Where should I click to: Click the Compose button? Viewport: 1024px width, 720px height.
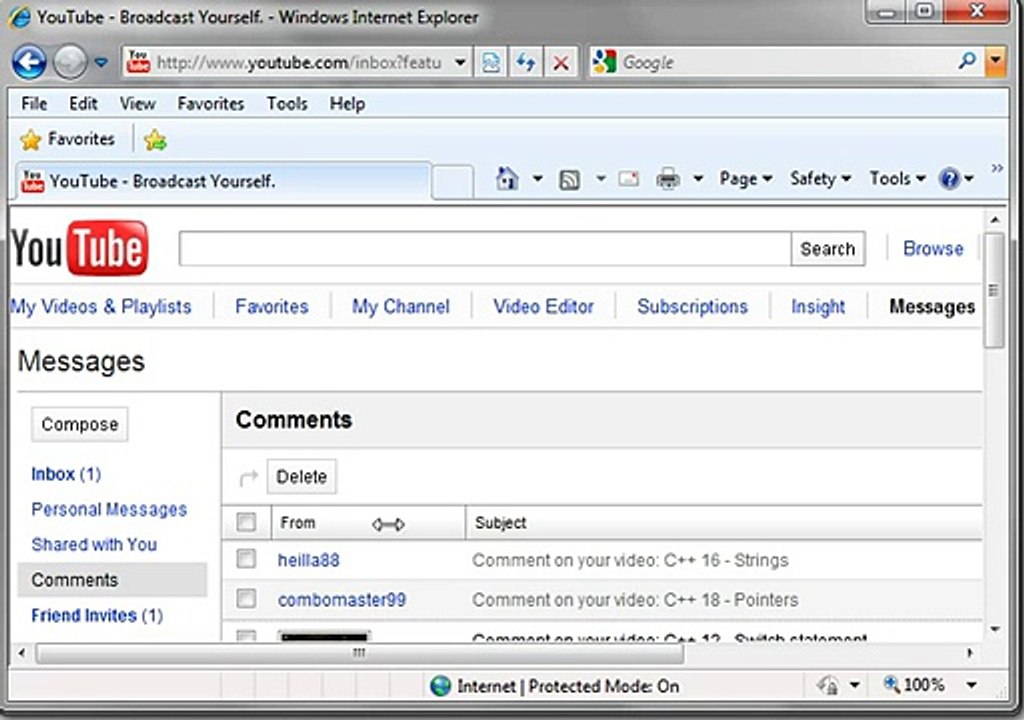pyautogui.click(x=80, y=425)
